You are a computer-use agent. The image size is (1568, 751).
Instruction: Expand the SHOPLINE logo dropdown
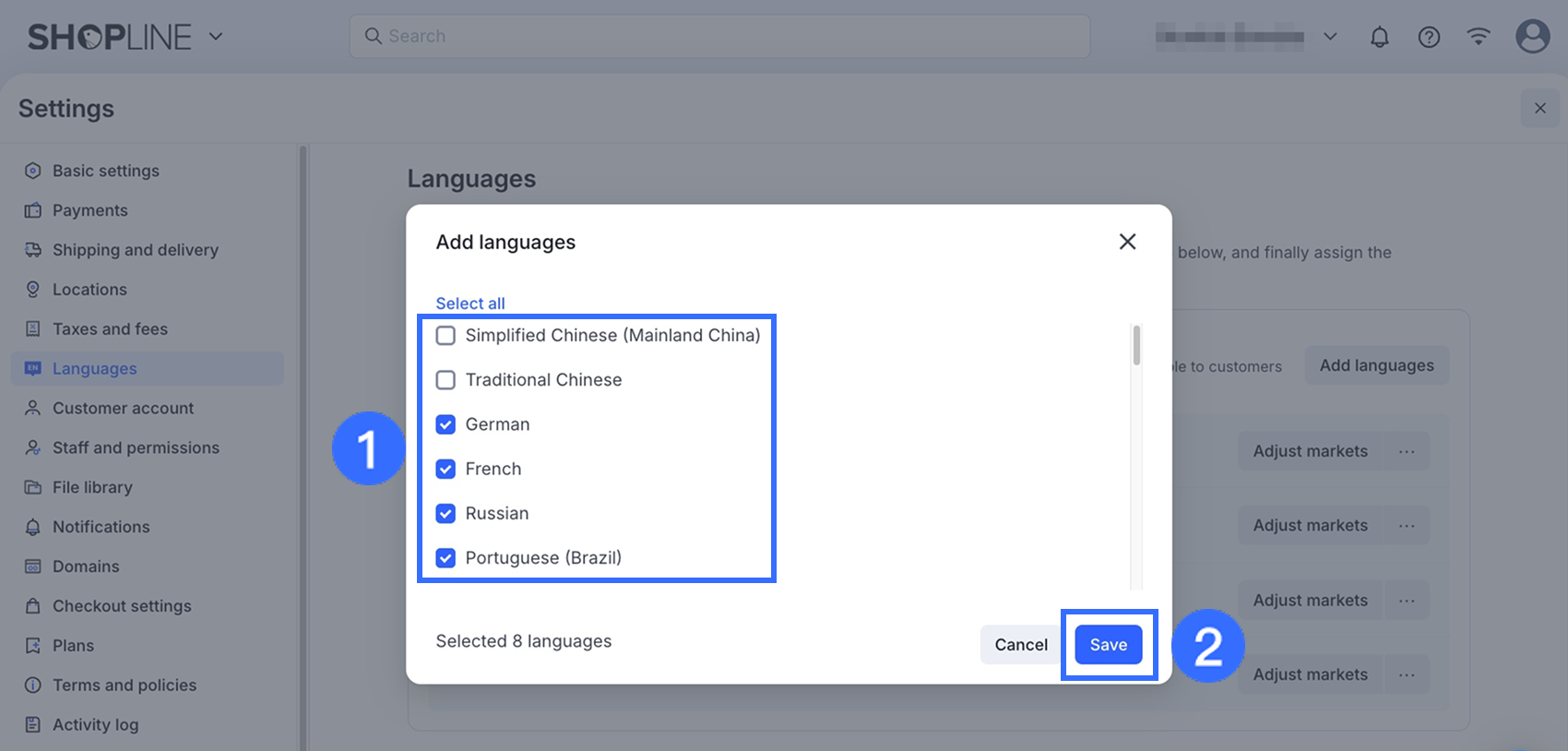216,37
